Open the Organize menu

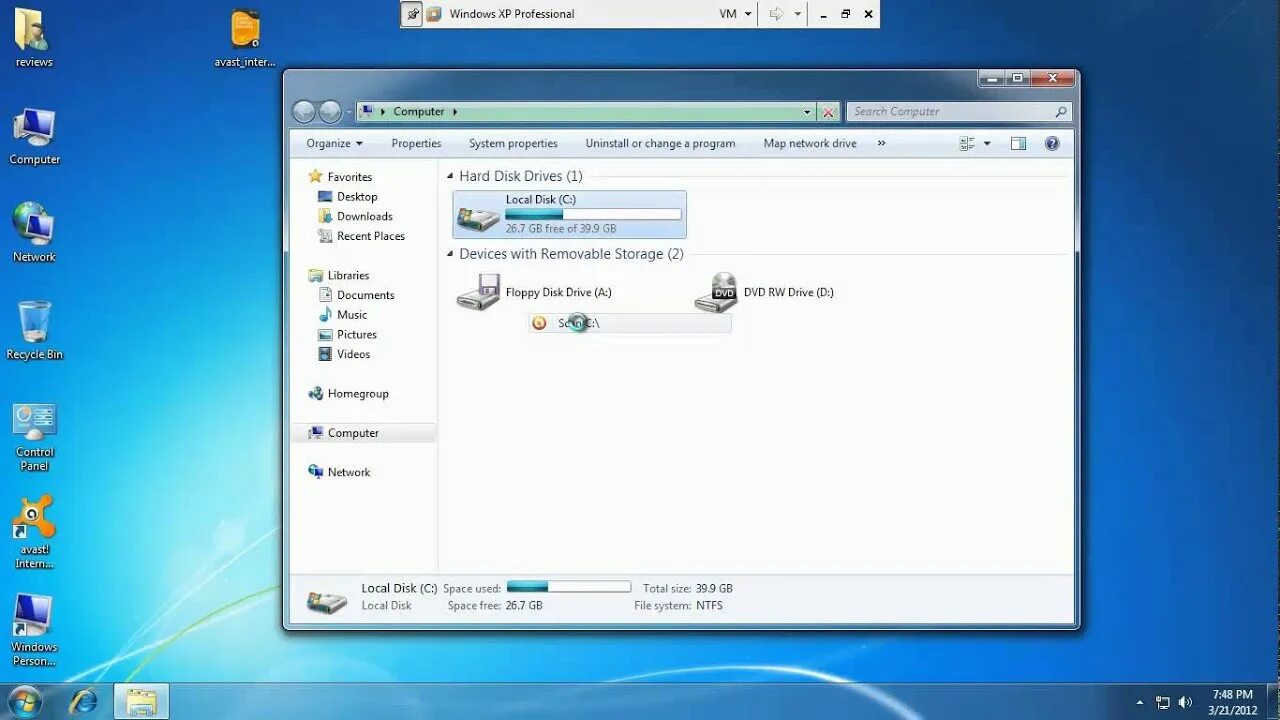click(335, 143)
